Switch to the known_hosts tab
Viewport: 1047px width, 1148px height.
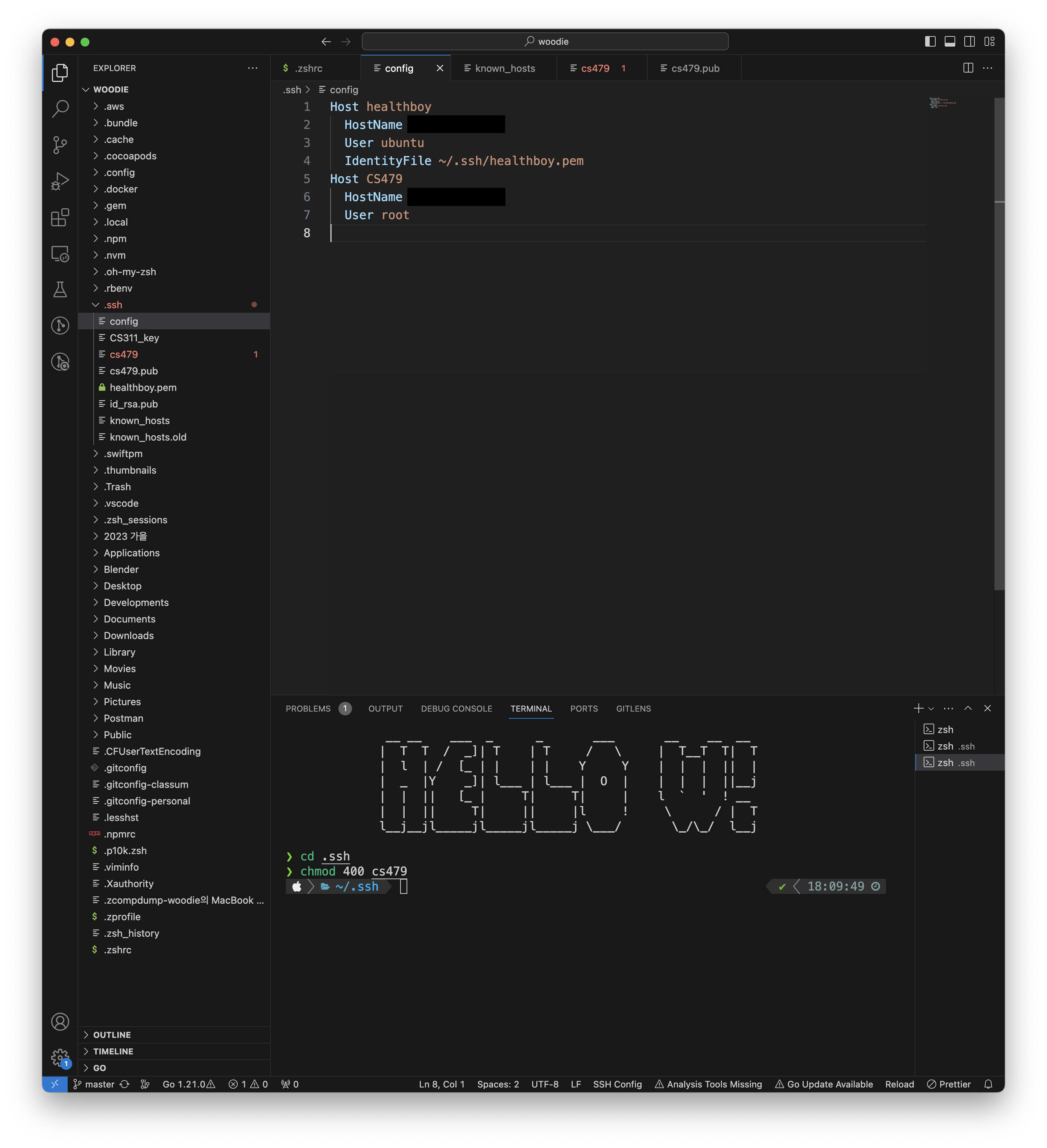[x=505, y=68]
